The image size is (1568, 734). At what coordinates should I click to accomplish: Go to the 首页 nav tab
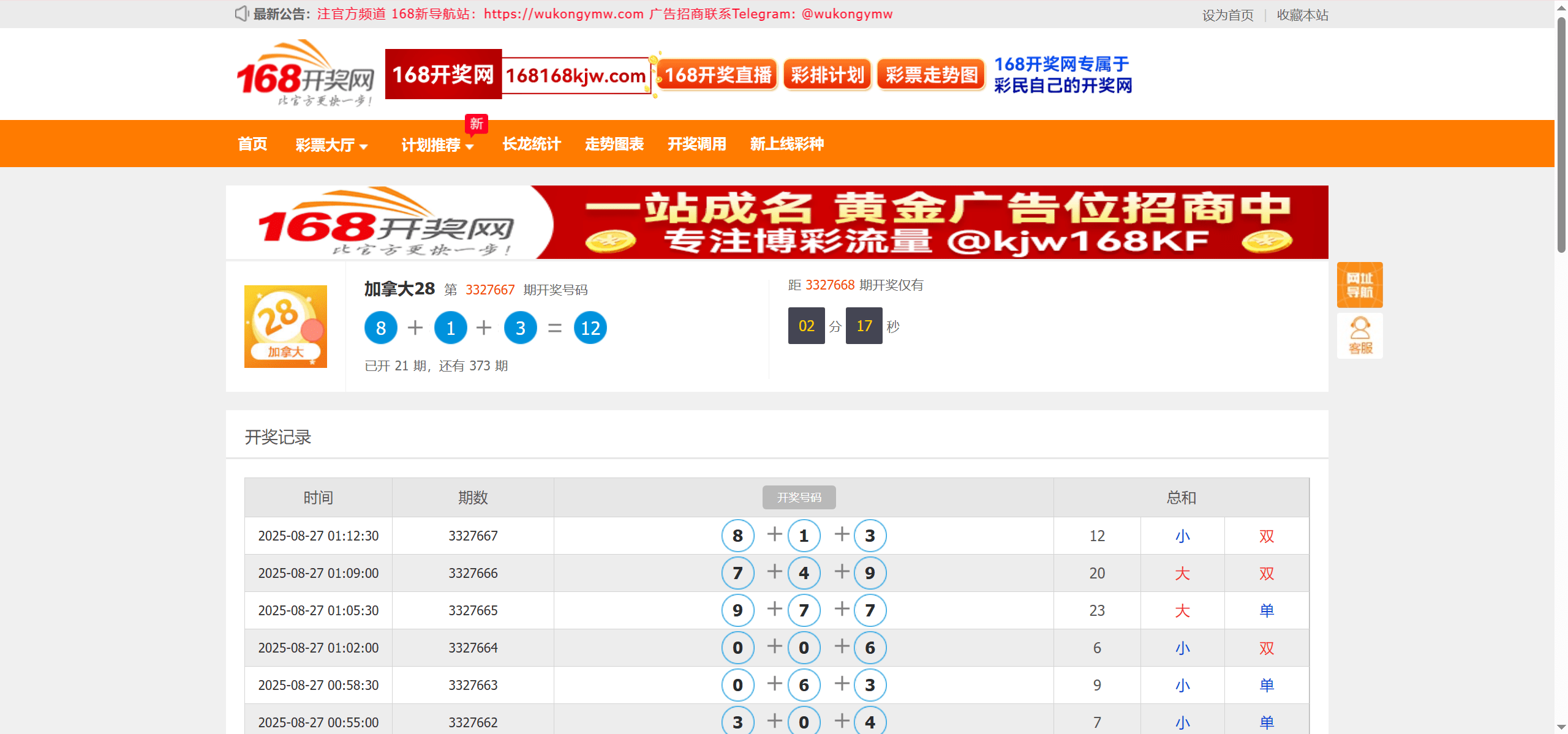[x=252, y=144]
